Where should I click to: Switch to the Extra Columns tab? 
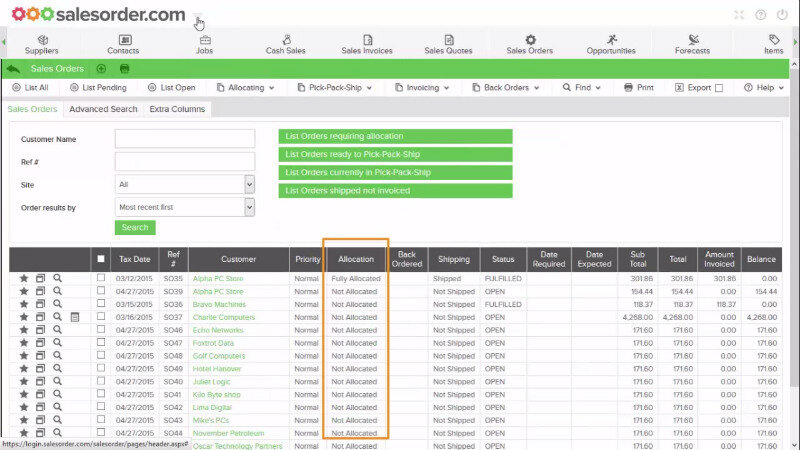177,109
